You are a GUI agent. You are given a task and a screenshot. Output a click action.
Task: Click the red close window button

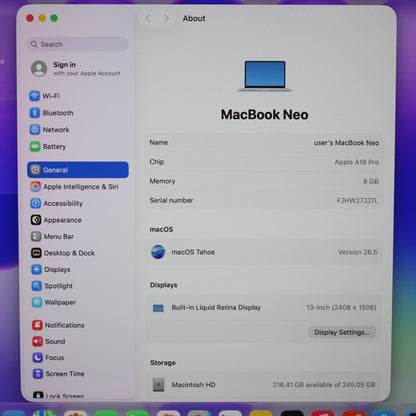pos(30,18)
